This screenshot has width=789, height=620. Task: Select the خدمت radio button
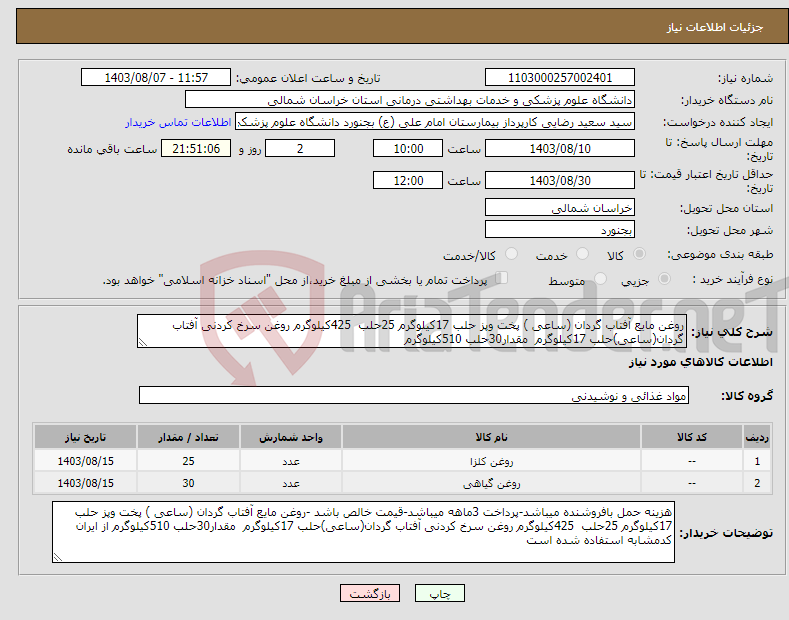582,254
